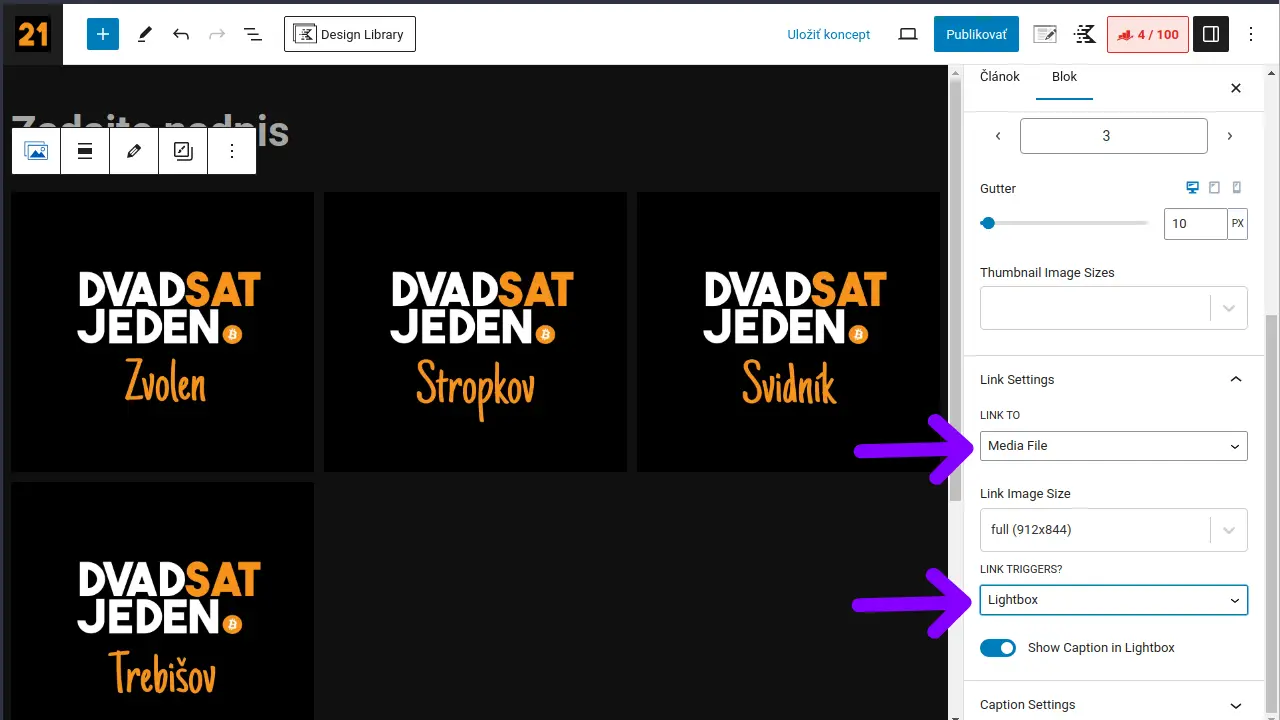The width and height of the screenshot is (1280, 720).
Task: Toggle Show Caption in Lightbox switch
Action: click(998, 647)
